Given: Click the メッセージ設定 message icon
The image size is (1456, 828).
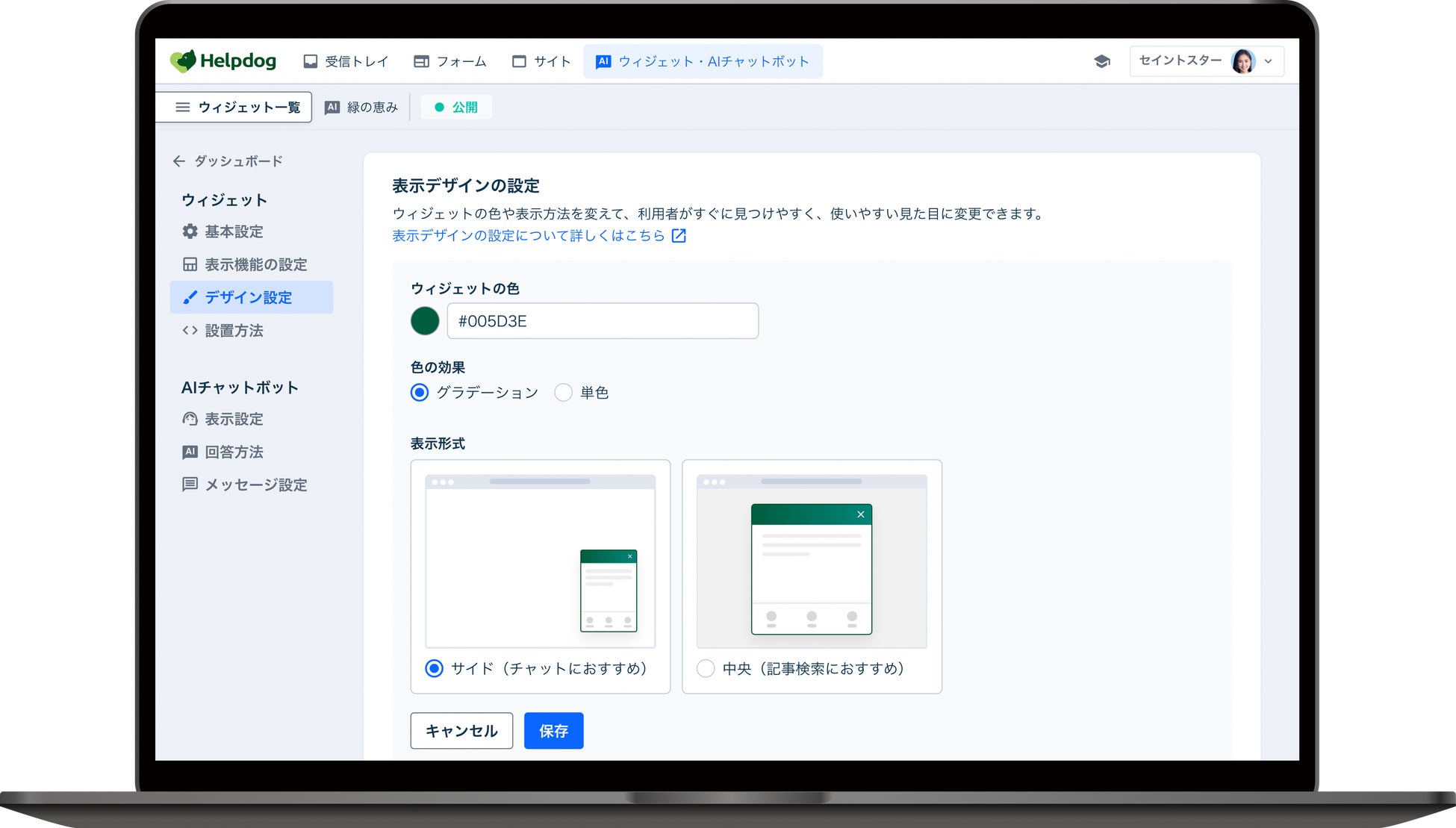Looking at the screenshot, I should point(190,485).
